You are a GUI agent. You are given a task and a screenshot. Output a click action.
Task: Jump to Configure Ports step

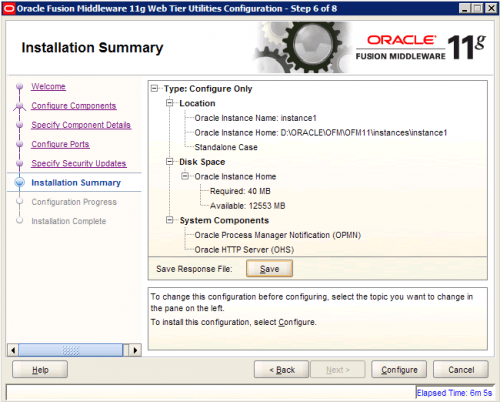(60, 144)
